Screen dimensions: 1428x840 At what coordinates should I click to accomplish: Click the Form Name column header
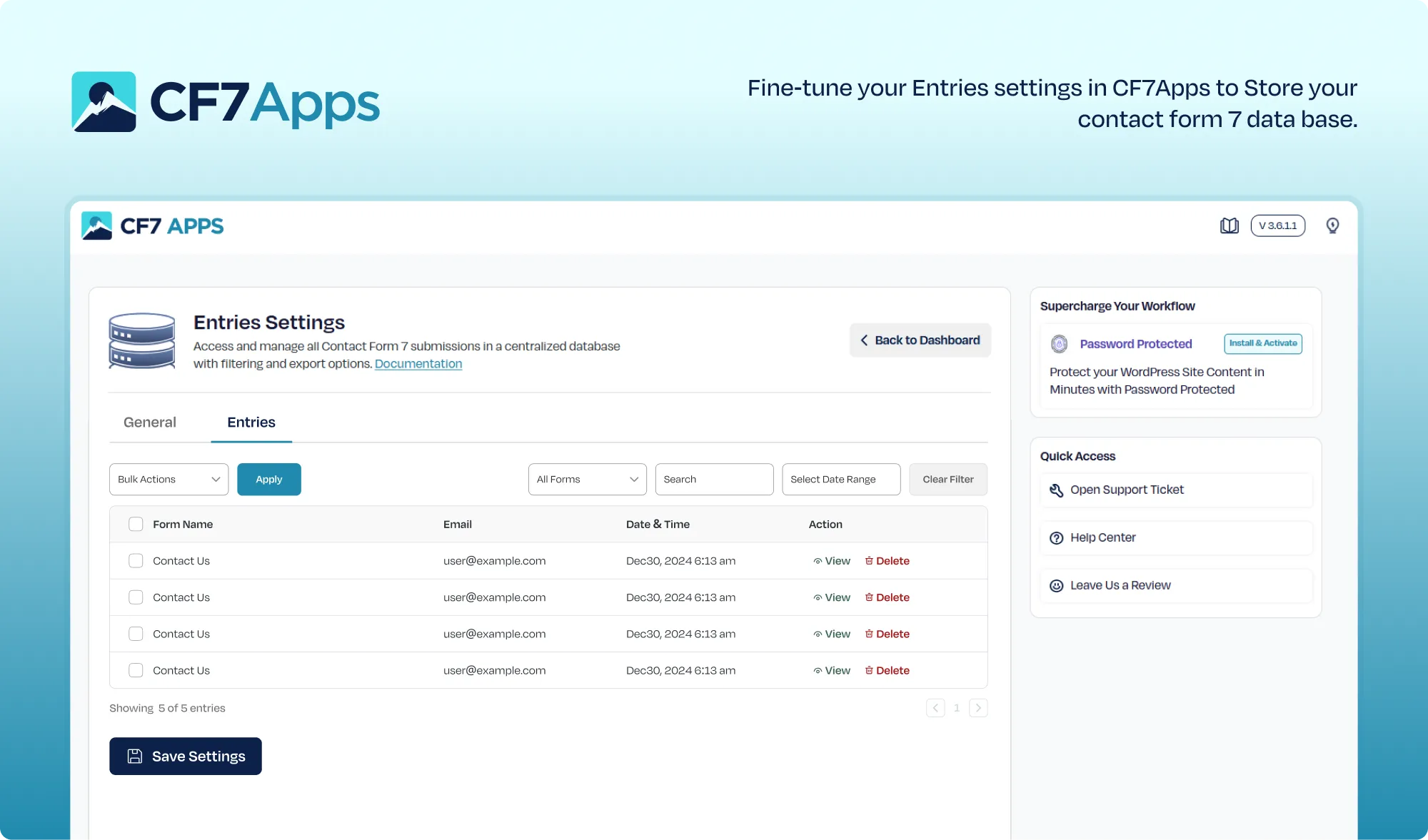pos(183,525)
